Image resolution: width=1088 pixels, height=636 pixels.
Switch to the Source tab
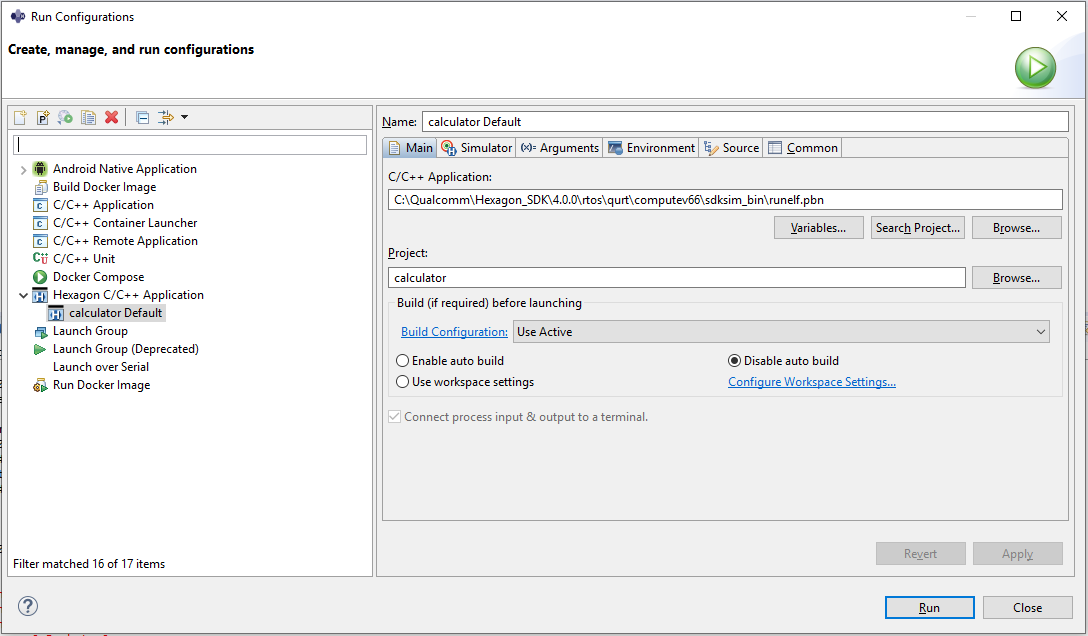tap(731, 148)
